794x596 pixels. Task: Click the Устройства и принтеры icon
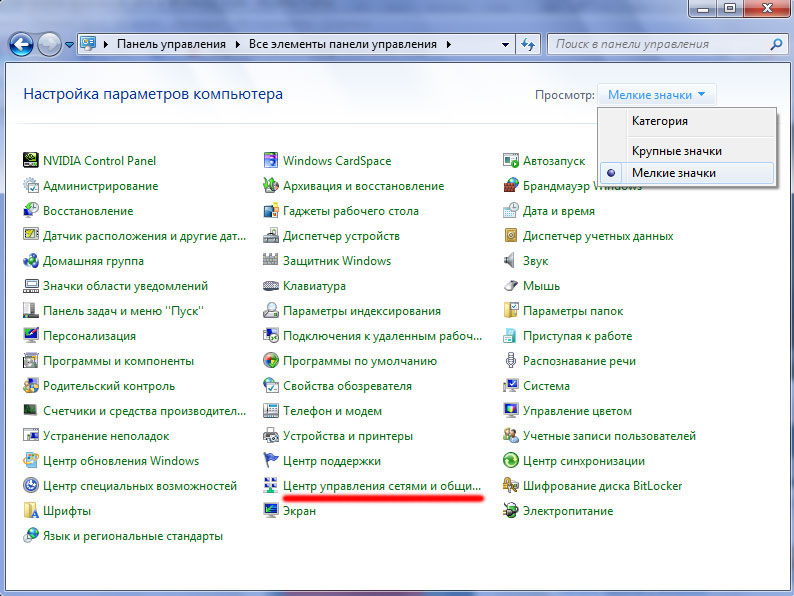(271, 435)
